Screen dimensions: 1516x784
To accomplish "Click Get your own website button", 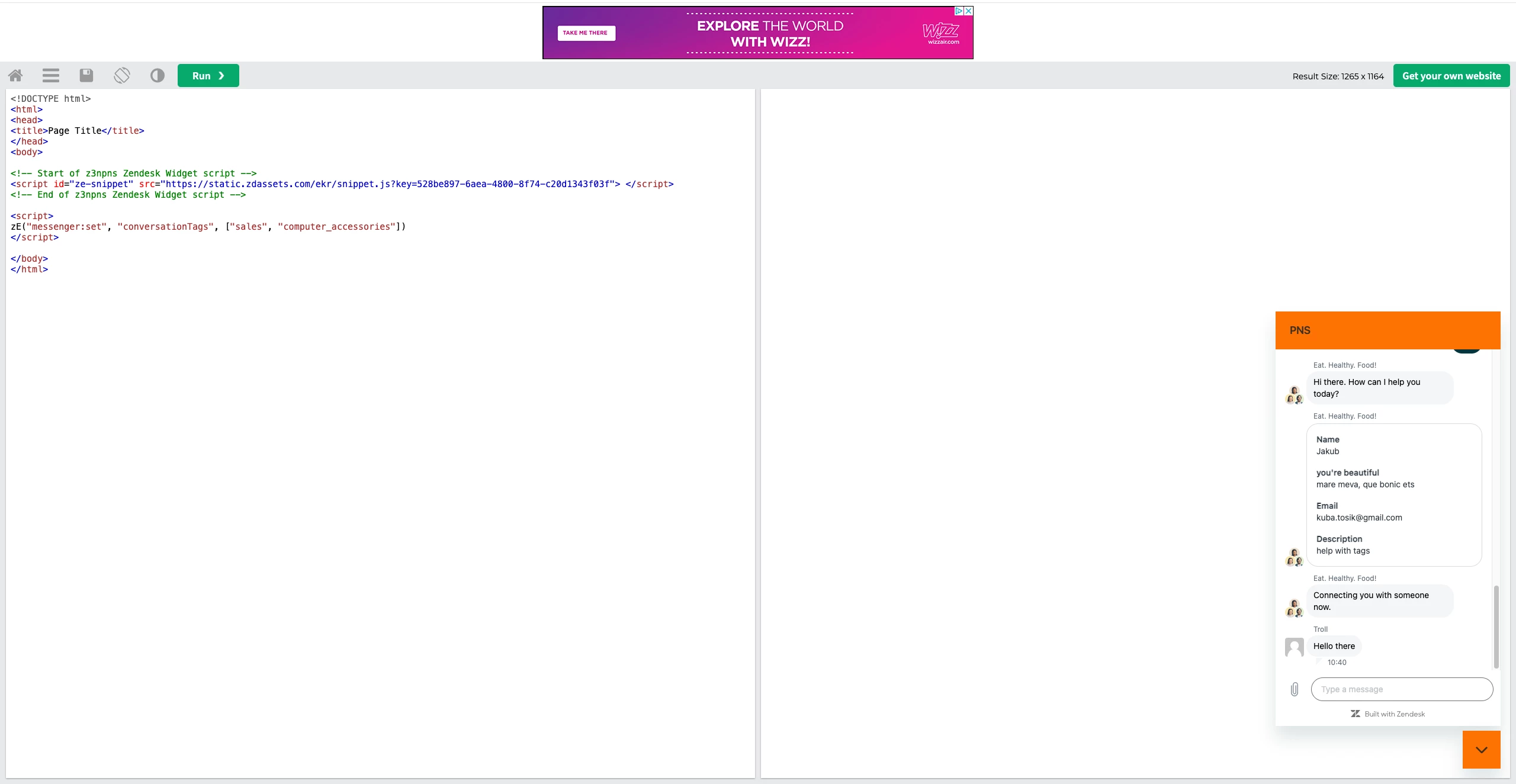I will pyautogui.click(x=1451, y=76).
